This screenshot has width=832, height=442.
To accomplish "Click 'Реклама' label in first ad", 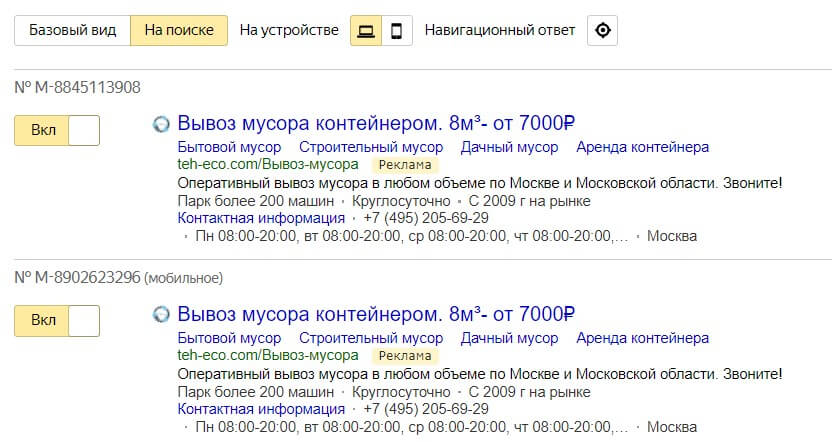I will 405,165.
